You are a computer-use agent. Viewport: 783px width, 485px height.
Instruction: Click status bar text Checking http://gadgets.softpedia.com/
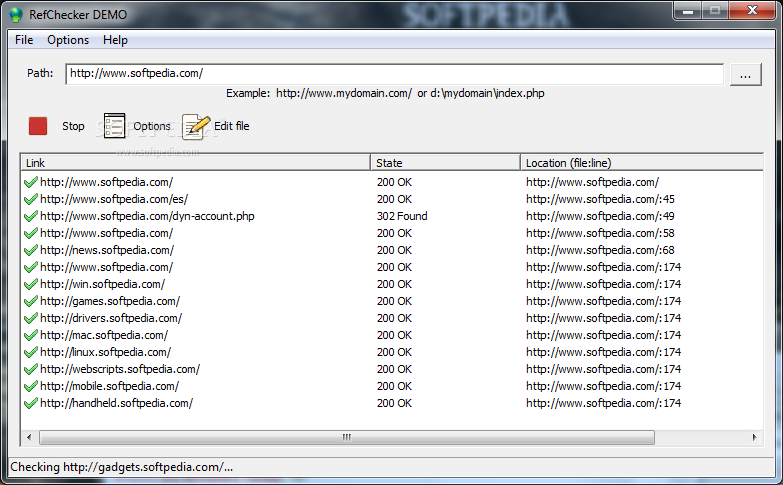coord(121,467)
